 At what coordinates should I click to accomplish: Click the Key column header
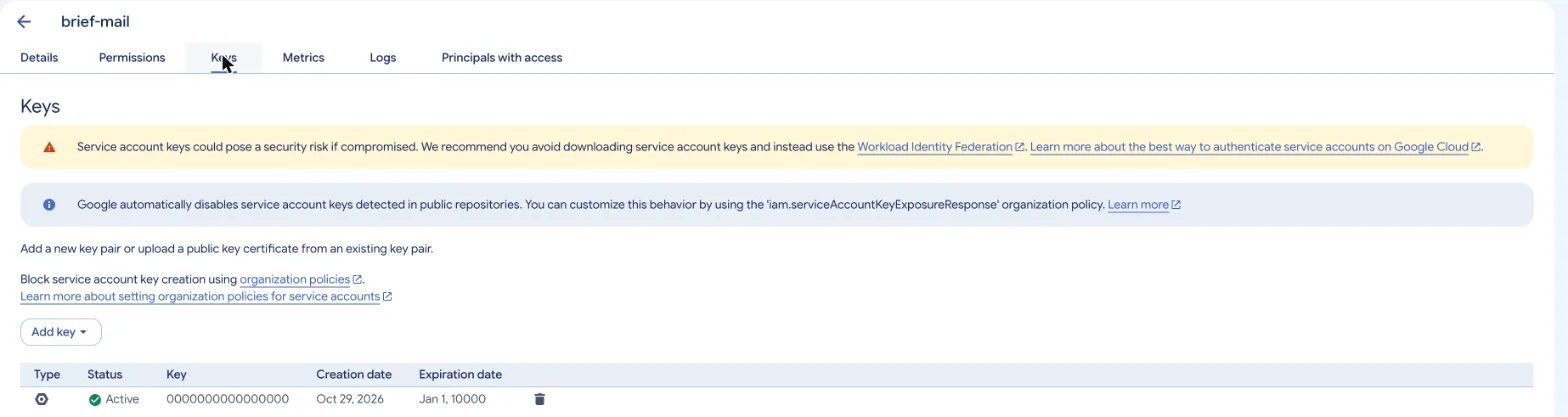coord(176,375)
